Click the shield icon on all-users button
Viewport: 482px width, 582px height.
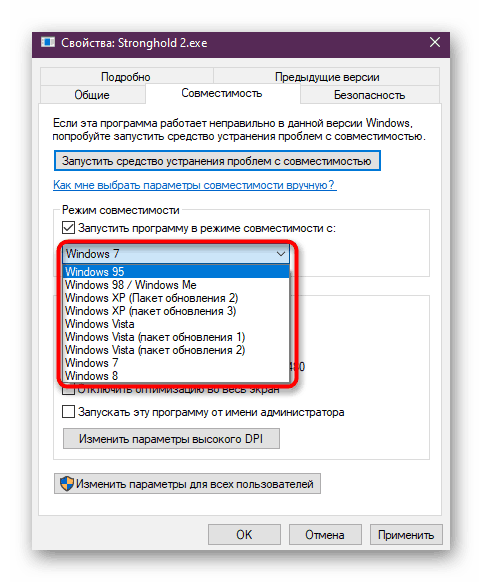(67, 484)
